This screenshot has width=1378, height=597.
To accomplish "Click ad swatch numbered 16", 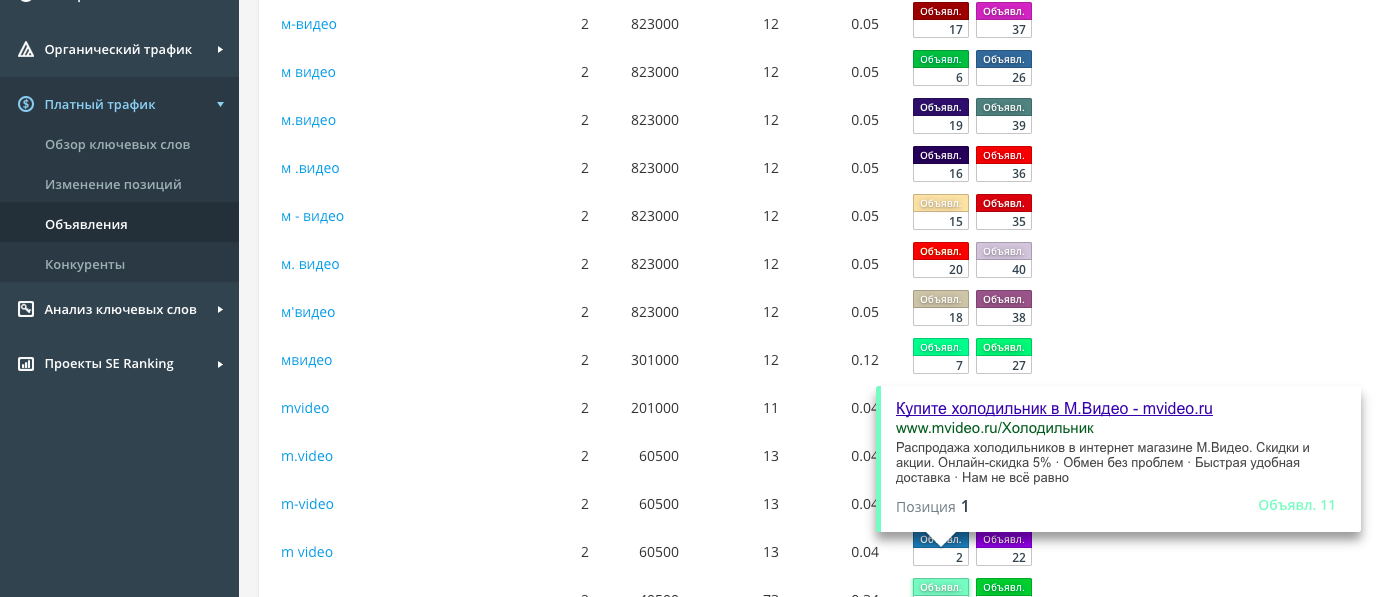I will pos(941,164).
